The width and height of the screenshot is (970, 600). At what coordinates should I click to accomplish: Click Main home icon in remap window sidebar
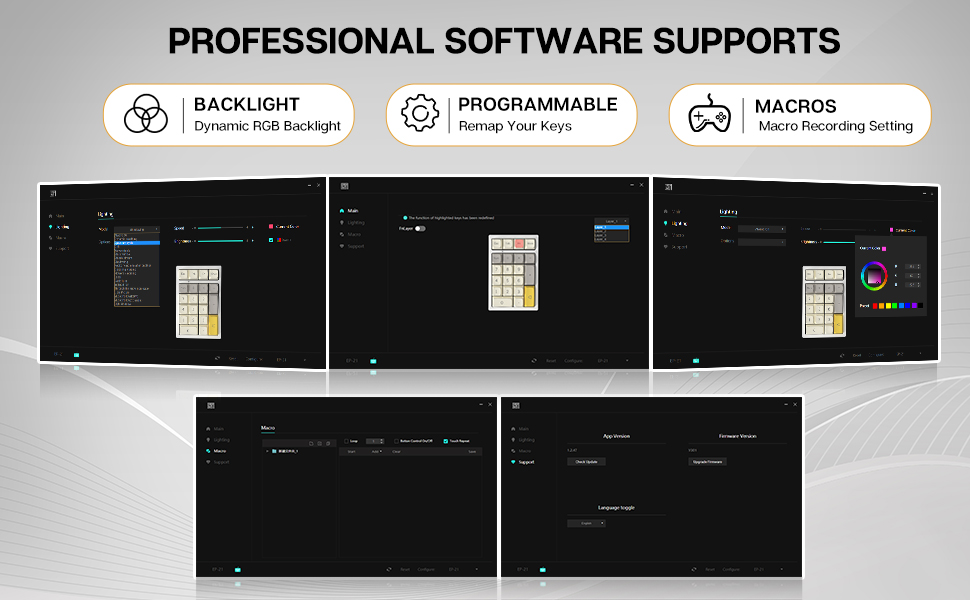tap(341, 210)
